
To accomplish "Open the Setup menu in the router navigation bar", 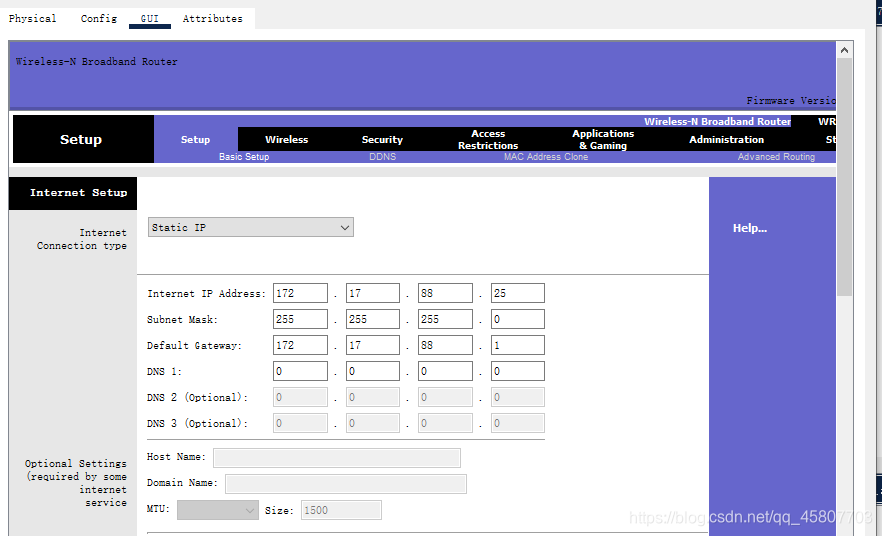I will 195,139.
